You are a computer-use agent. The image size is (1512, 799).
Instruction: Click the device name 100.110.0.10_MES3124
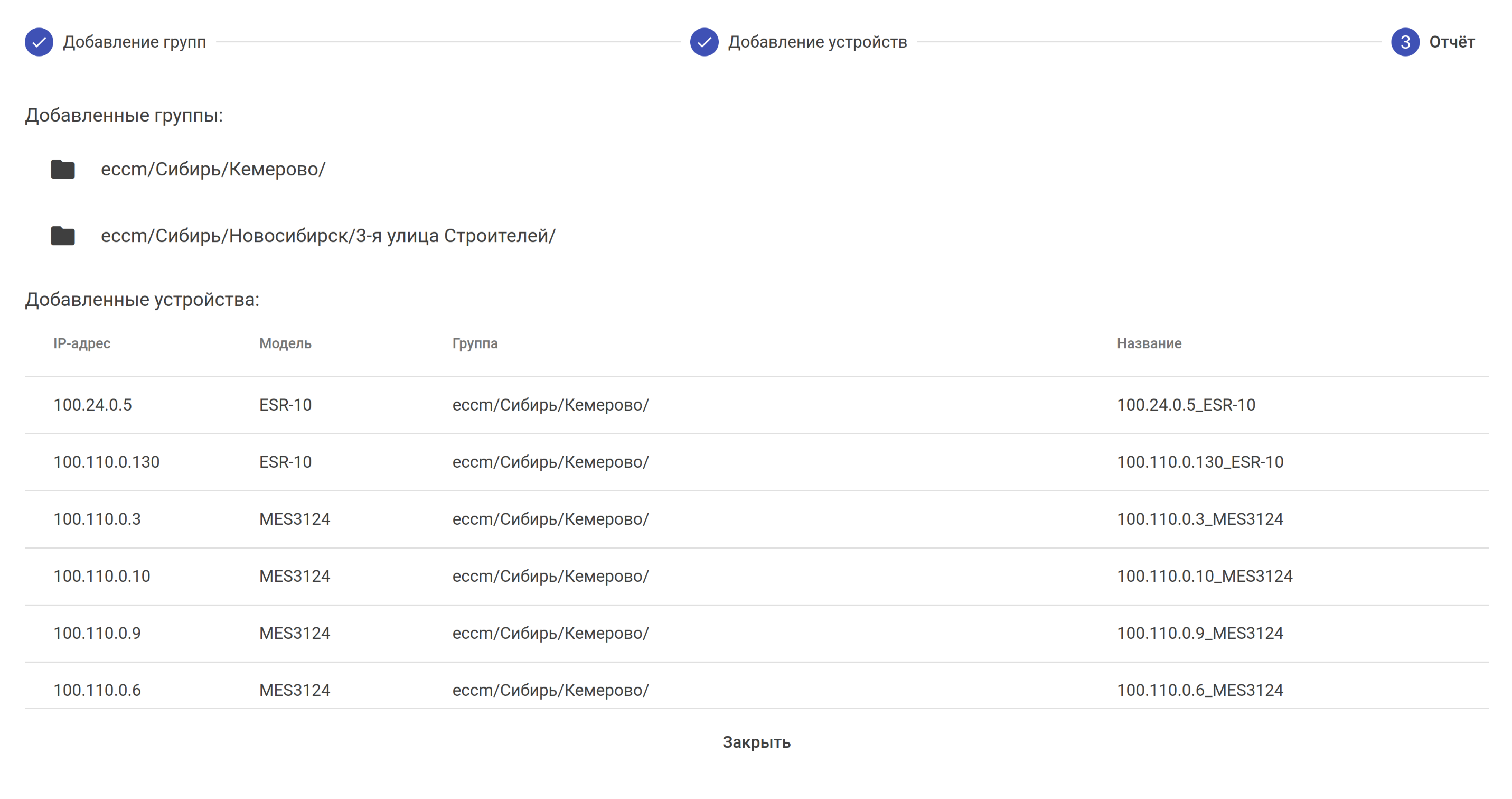[1205, 576]
